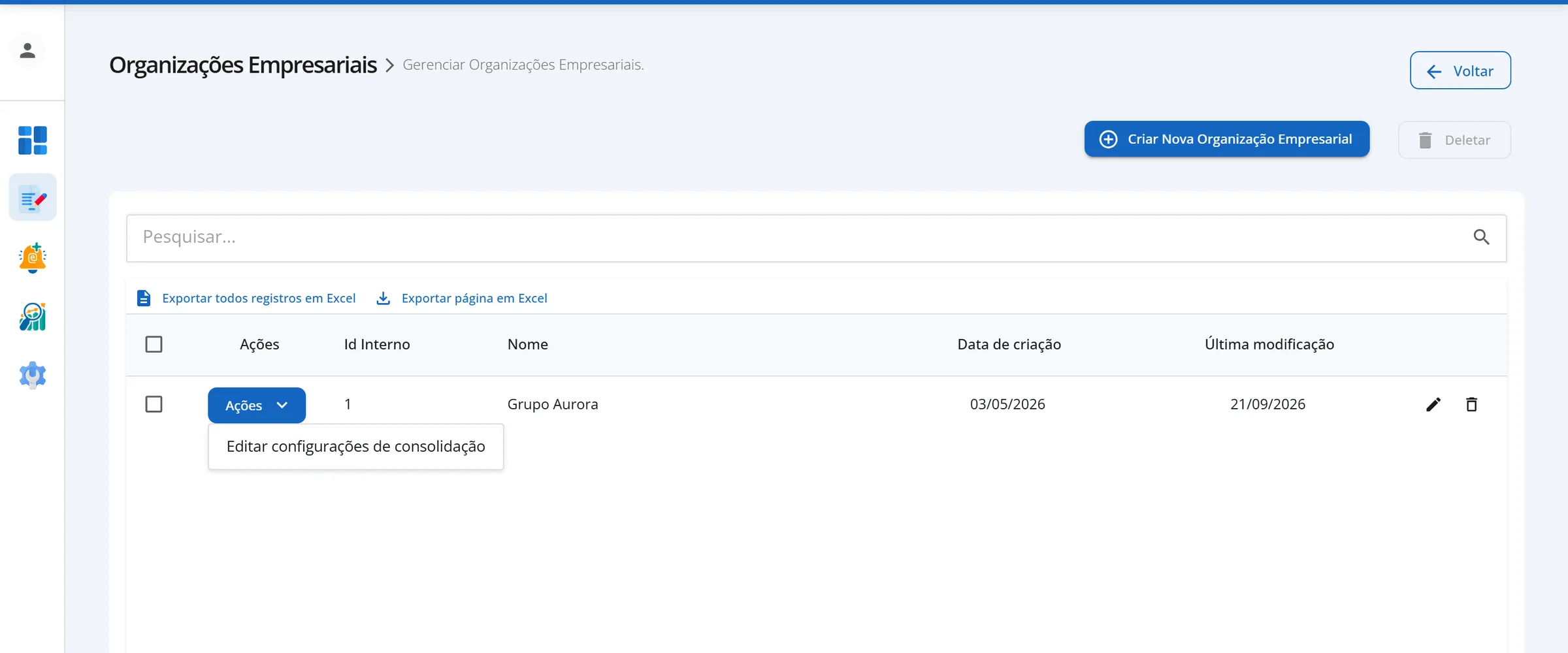Click the trash icon for Grupo Aurora row
This screenshot has width=1568, height=653.
tap(1471, 405)
